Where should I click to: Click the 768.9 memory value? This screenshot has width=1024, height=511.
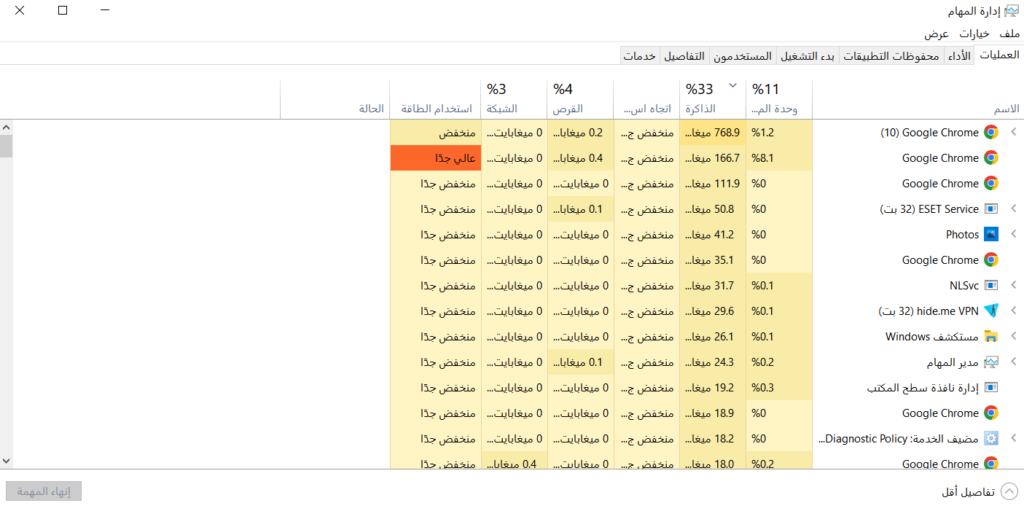[712, 132]
